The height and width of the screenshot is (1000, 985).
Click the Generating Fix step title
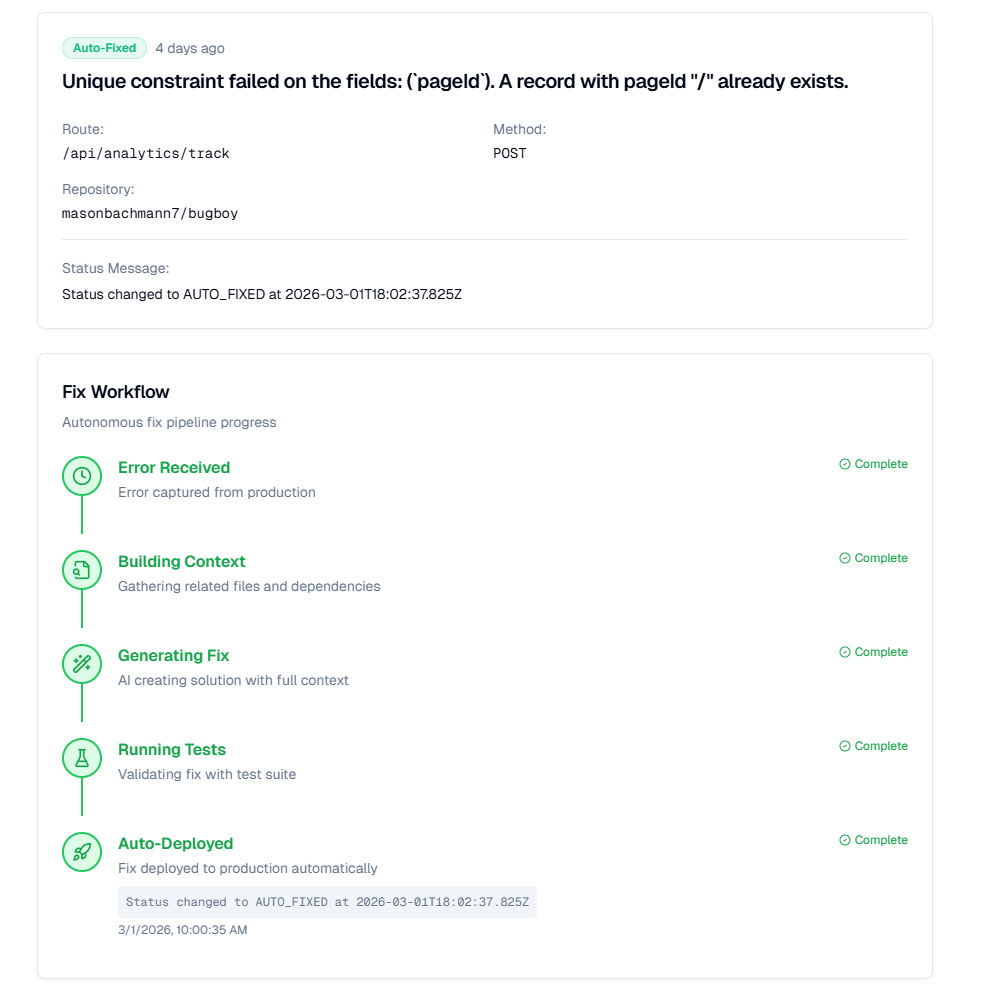click(173, 655)
